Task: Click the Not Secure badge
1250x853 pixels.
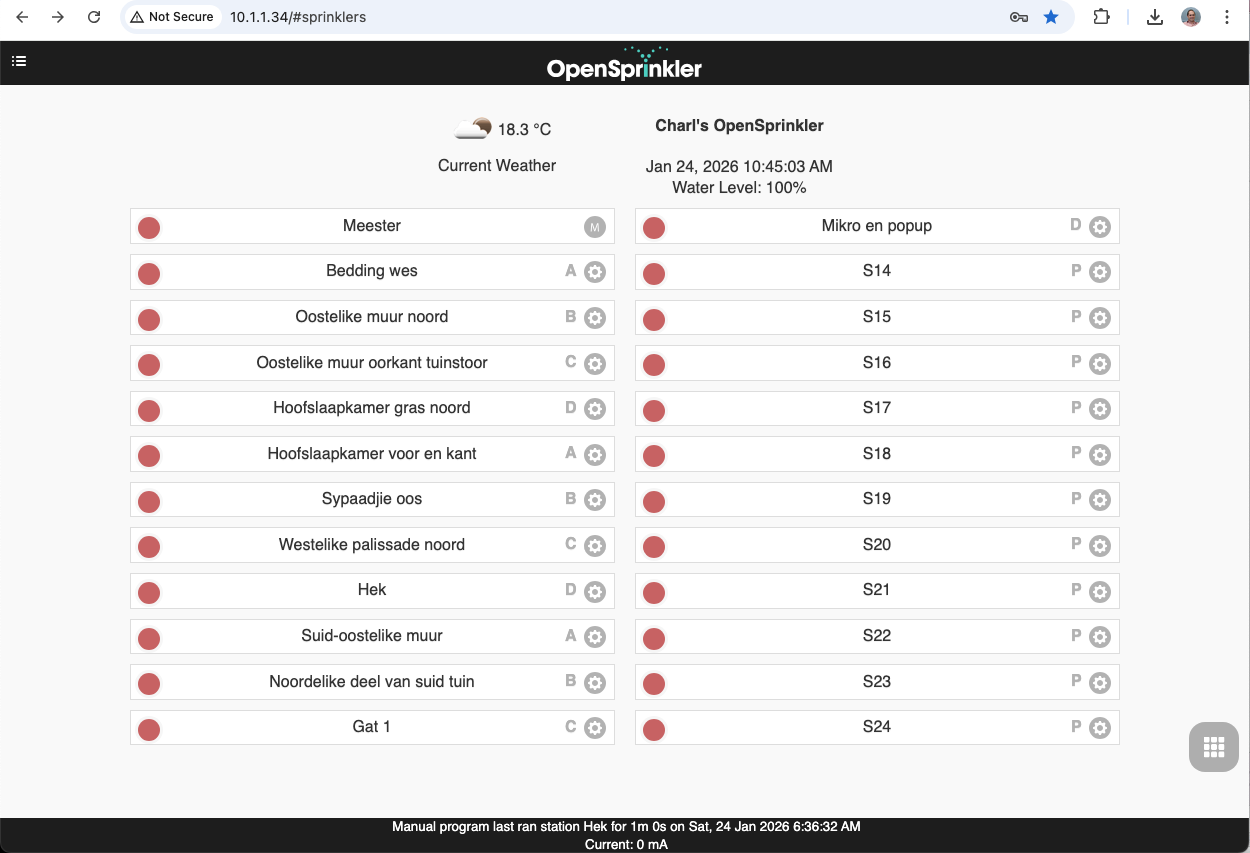Action: 171,17
